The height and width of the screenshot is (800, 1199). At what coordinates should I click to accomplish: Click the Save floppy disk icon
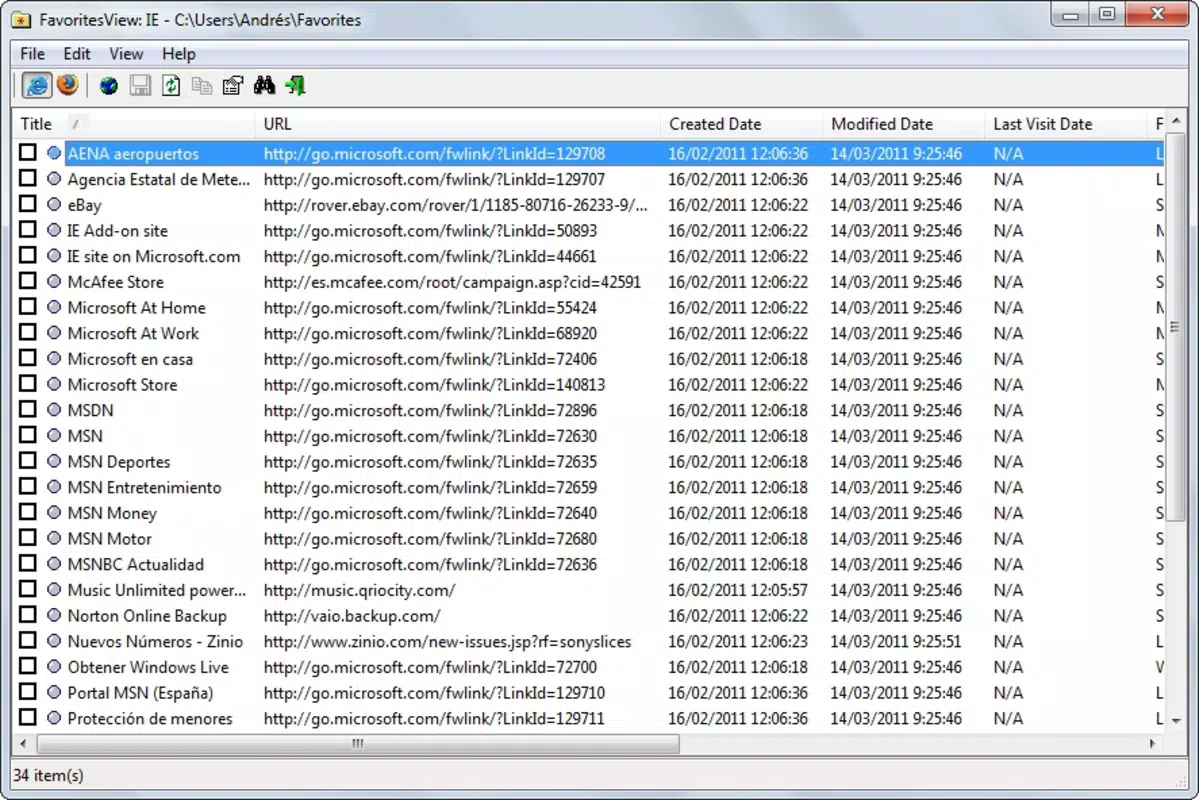140,86
